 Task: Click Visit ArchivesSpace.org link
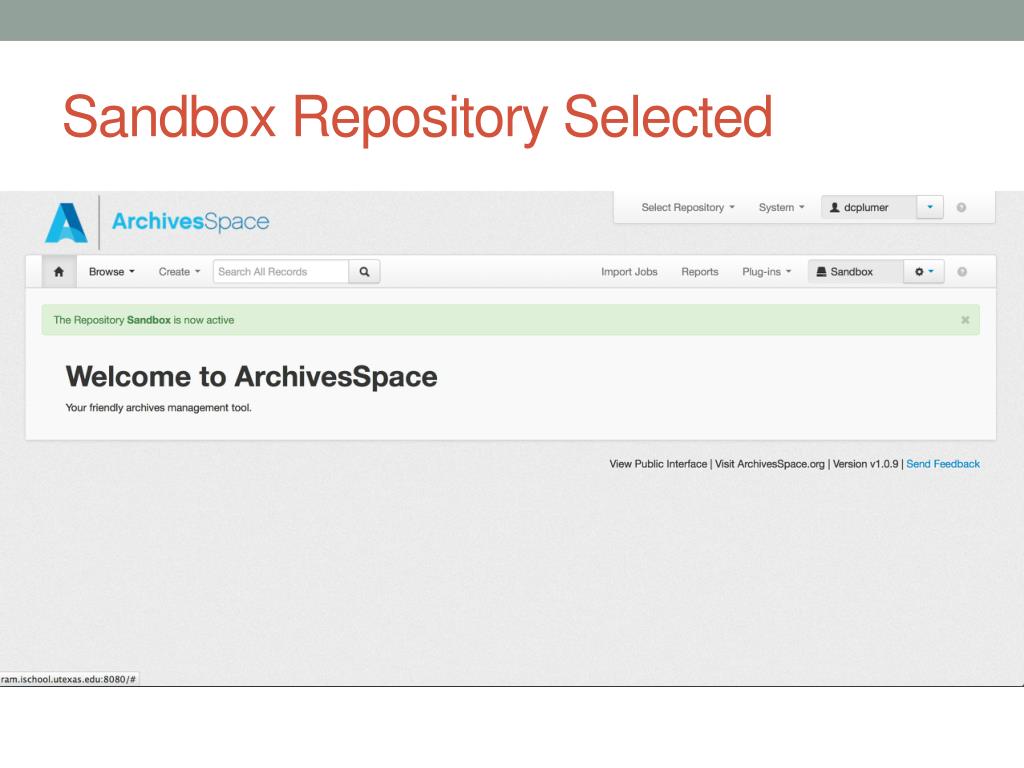(770, 464)
